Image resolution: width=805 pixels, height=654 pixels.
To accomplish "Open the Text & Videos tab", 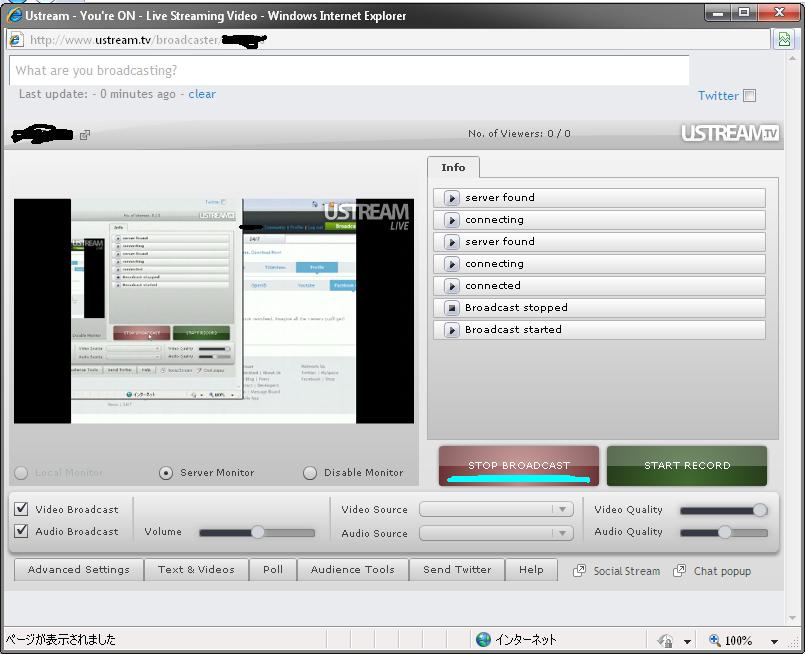I will tap(196, 570).
